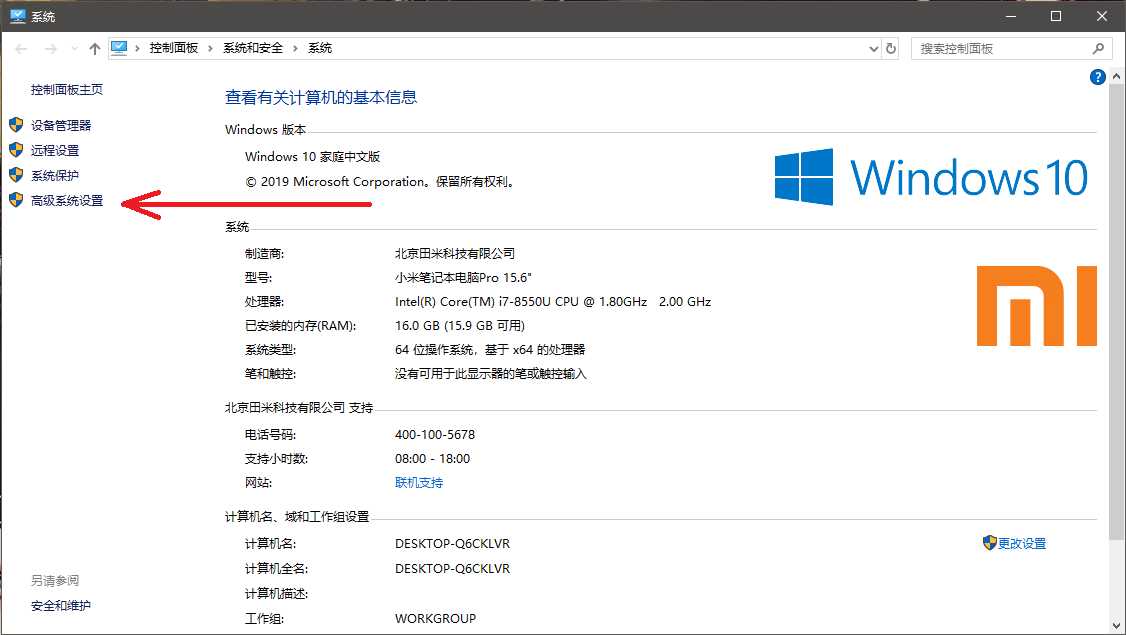Click shield icon beside 设备管理器
This screenshot has width=1126, height=635.
click(16, 125)
